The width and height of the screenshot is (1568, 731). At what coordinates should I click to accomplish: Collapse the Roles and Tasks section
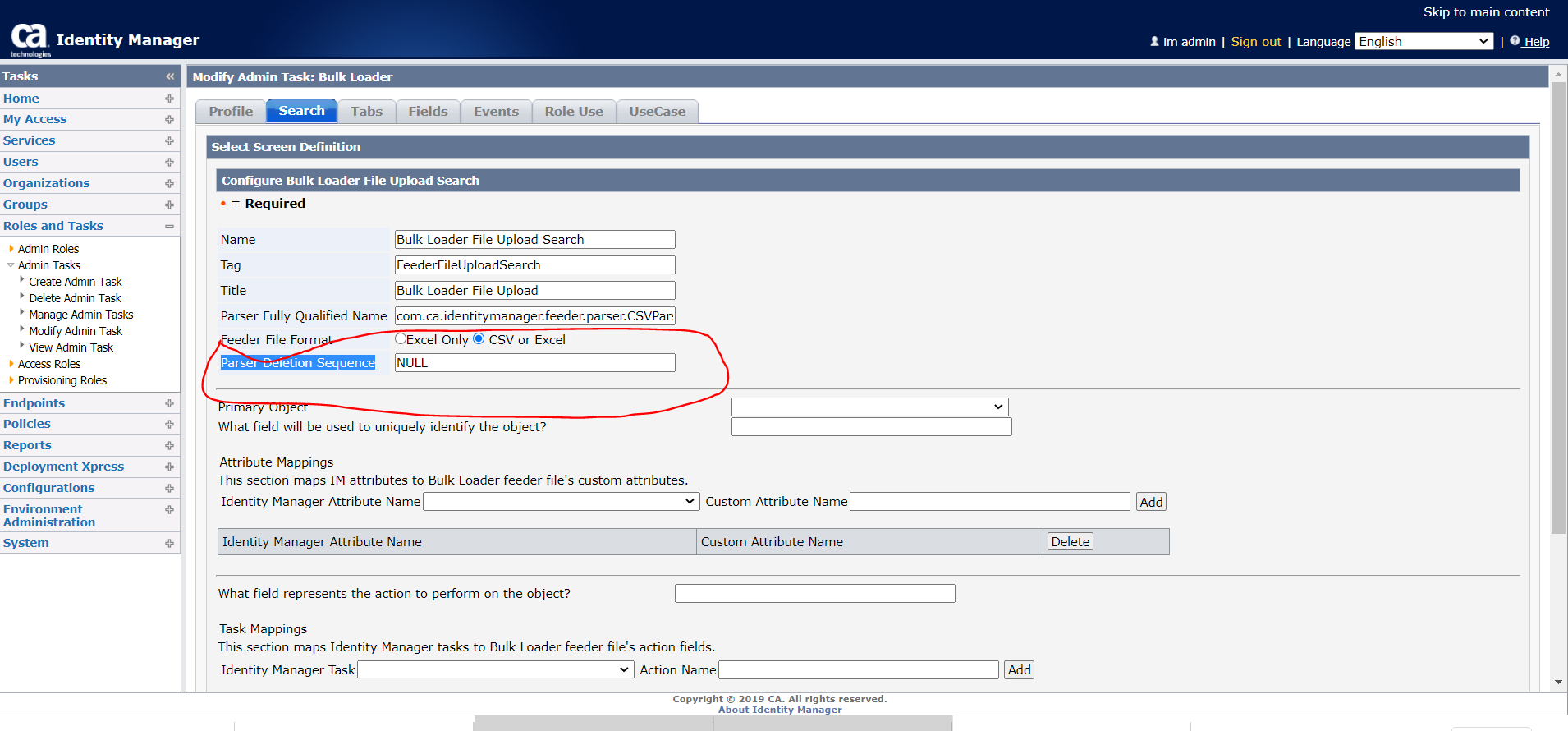[x=169, y=227]
